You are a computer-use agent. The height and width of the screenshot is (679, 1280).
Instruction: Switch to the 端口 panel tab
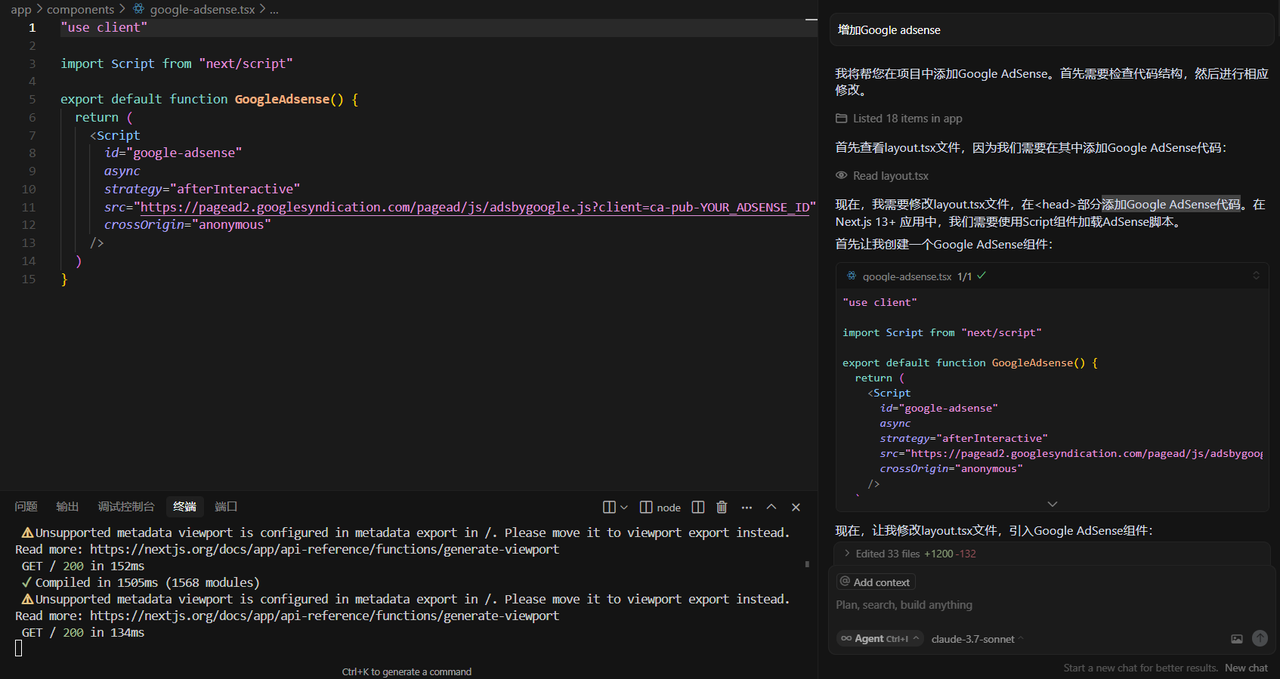(x=226, y=507)
